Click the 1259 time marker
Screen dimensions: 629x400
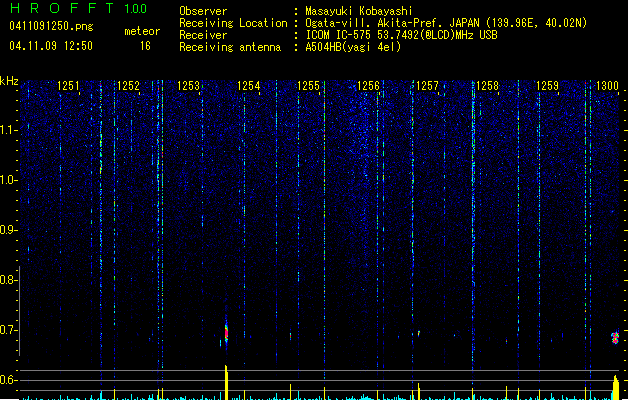pos(547,86)
